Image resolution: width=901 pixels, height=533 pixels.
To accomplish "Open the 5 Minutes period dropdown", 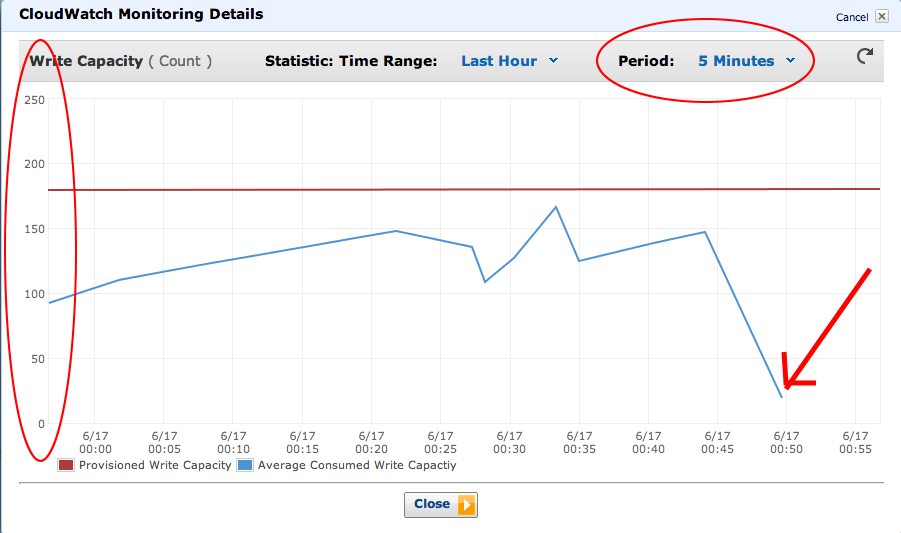I will (x=736, y=61).
